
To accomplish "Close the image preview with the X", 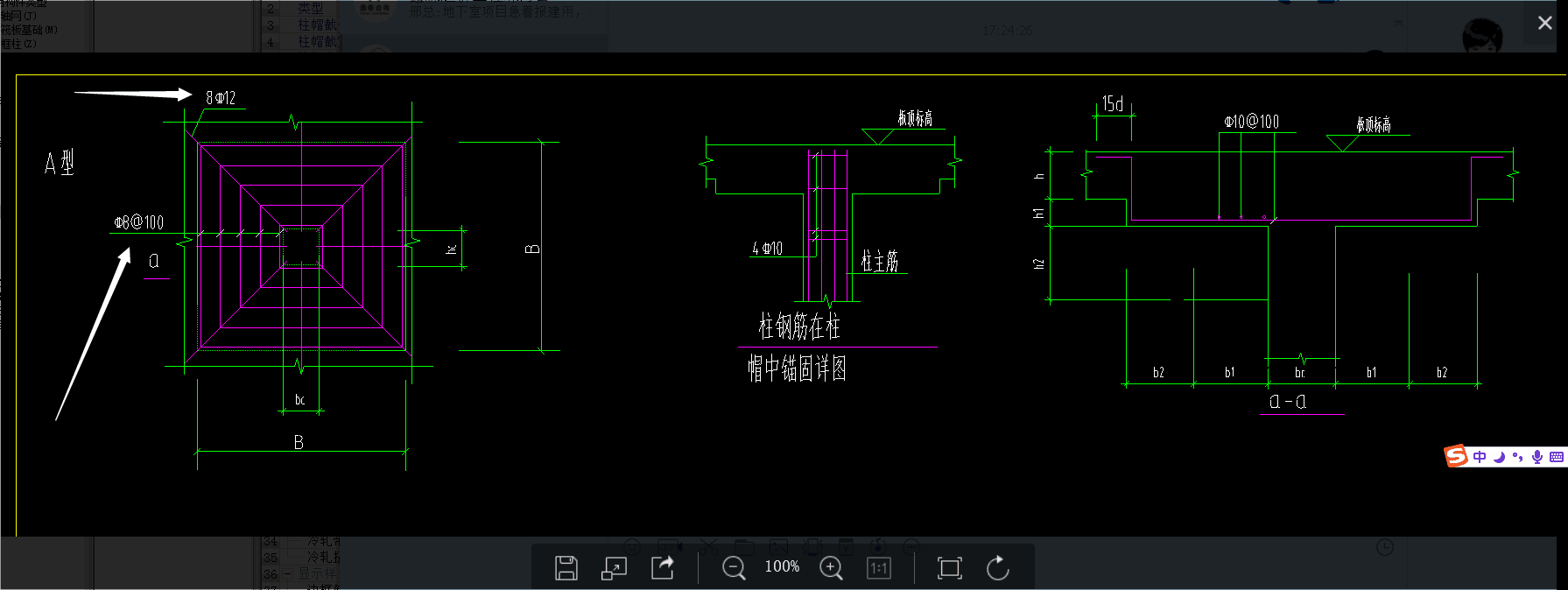I will click(x=1545, y=23).
